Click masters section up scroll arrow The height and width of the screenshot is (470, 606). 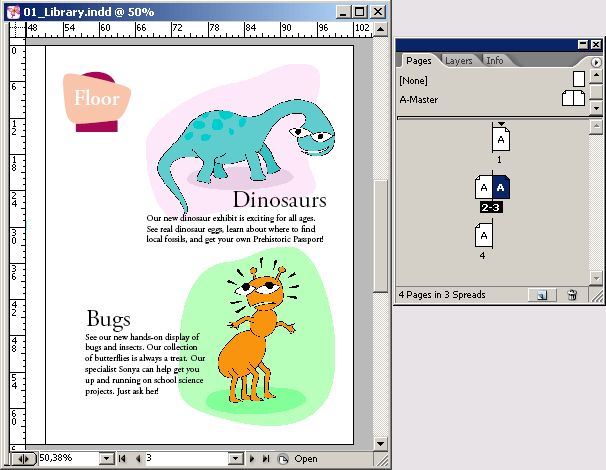coord(596,75)
